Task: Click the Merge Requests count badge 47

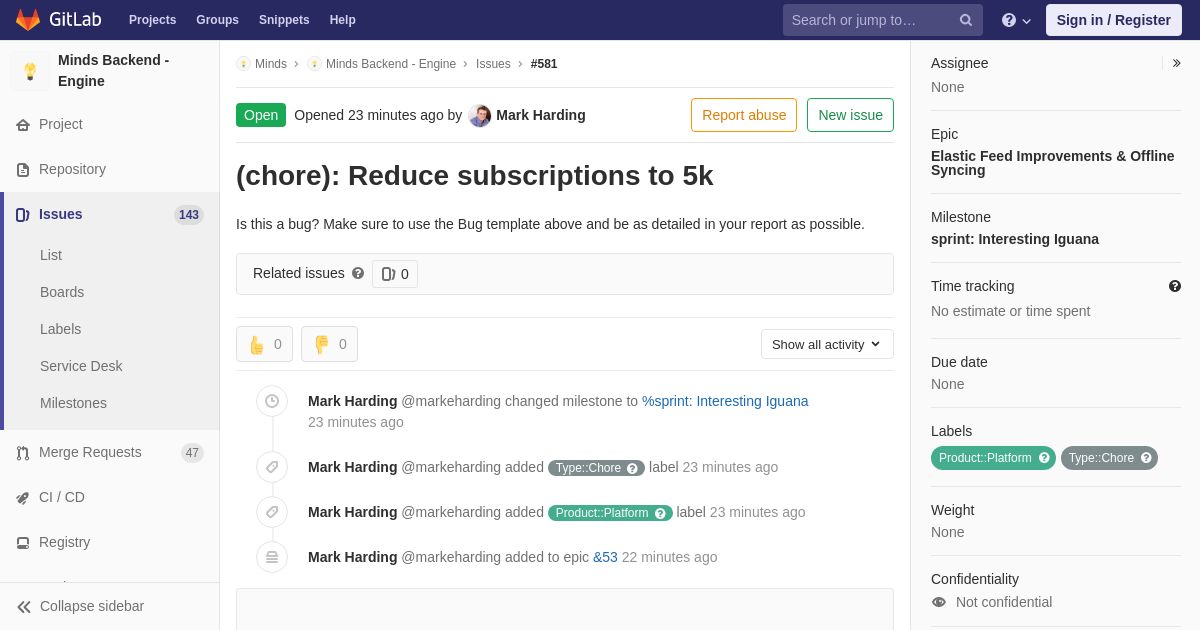Action: [x=192, y=453]
